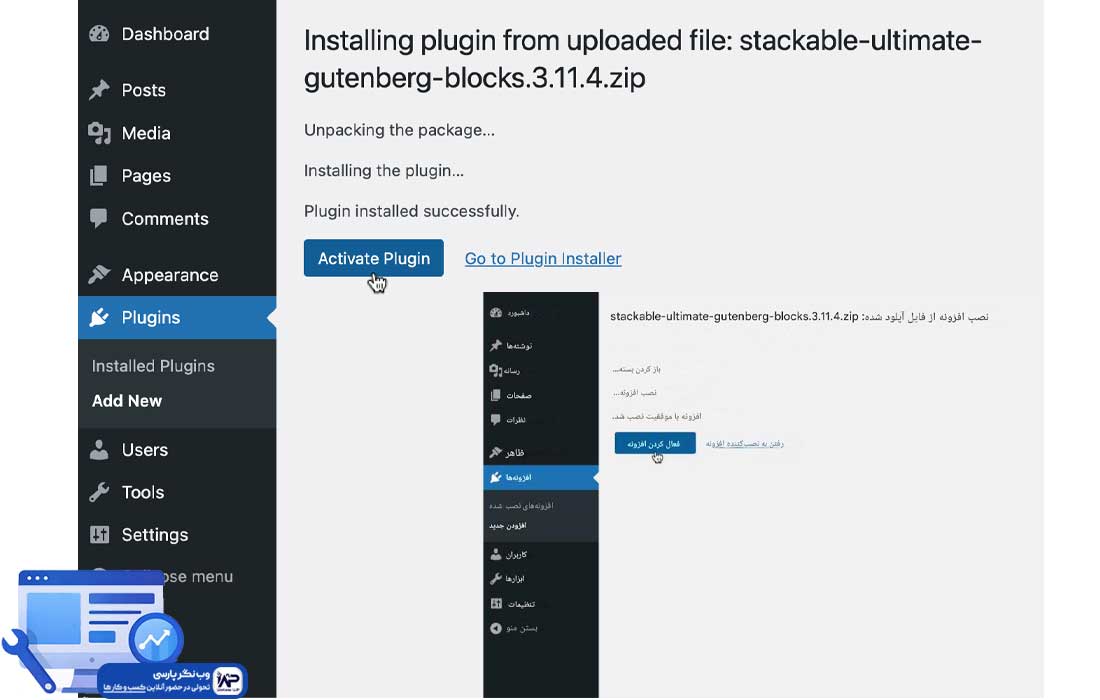Click the بستن منو collapse arrow icon
The image size is (1100, 700).
tap(496, 628)
